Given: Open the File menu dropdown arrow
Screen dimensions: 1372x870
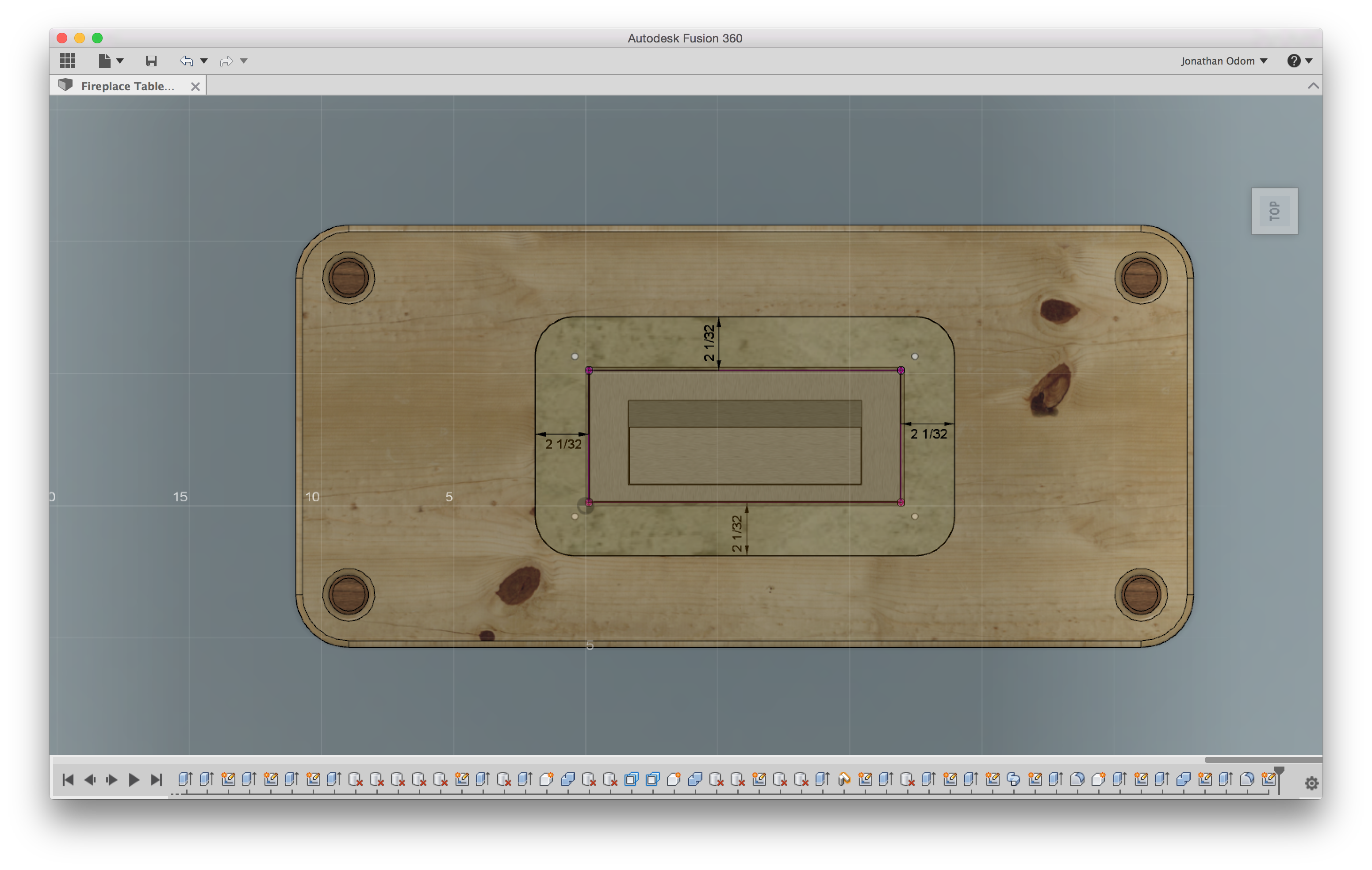Looking at the screenshot, I should (120, 61).
